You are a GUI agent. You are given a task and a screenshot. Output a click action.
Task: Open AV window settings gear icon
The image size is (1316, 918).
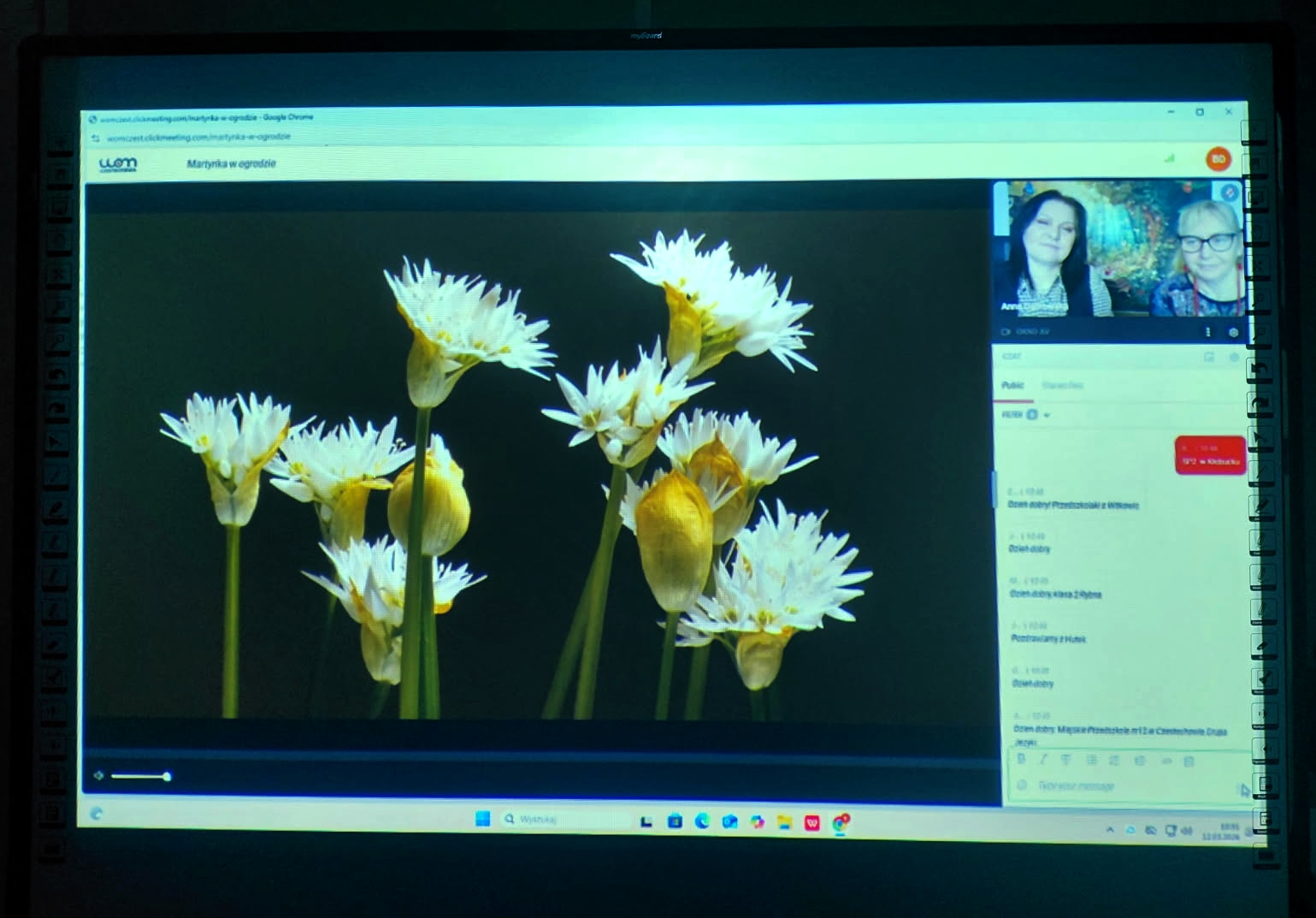coord(1233,332)
